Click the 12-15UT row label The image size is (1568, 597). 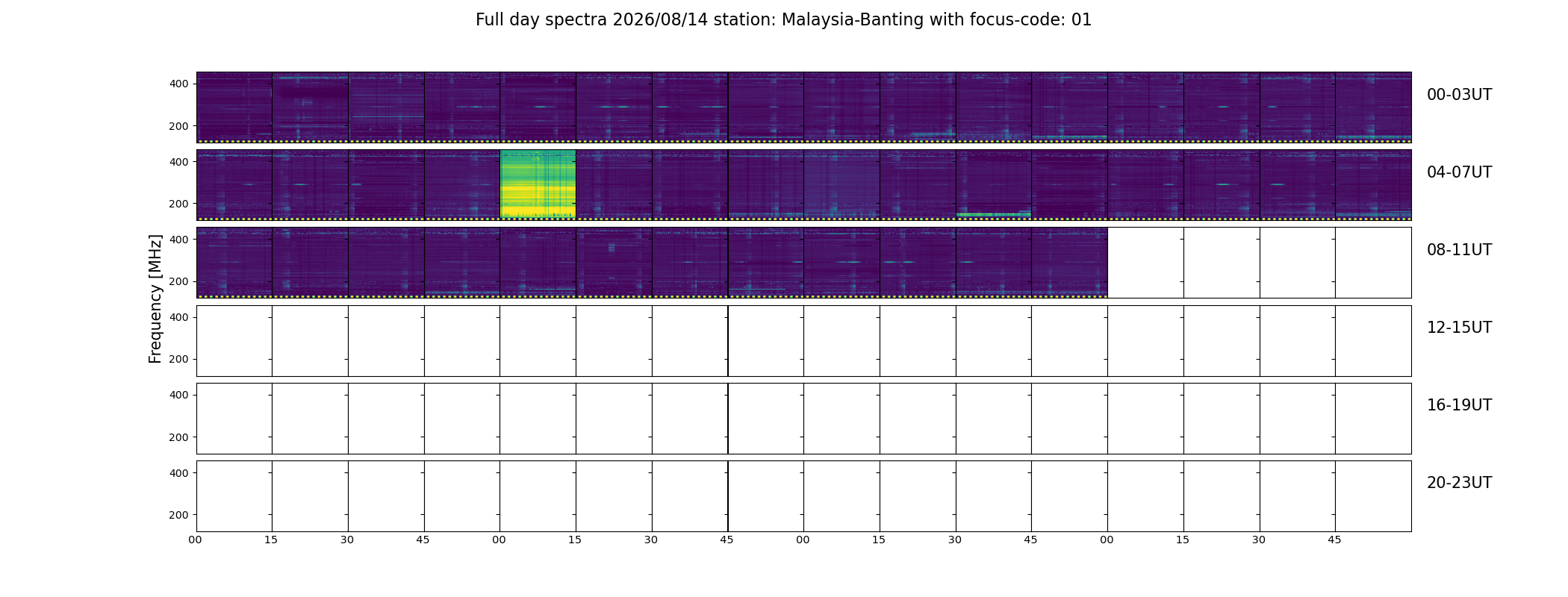1459,328
